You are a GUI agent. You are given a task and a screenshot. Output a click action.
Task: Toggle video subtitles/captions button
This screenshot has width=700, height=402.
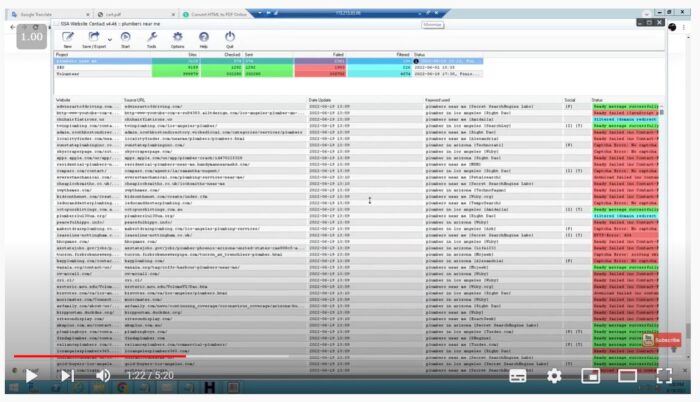[518, 376]
